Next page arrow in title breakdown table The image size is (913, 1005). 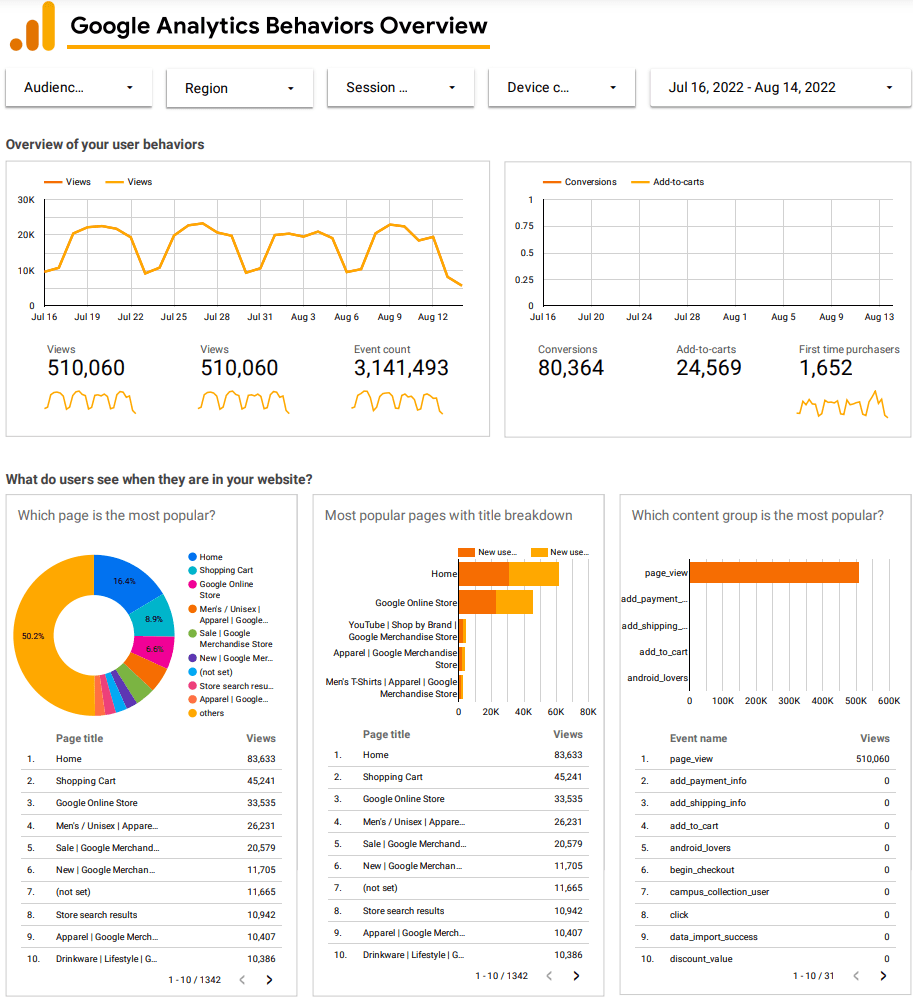point(576,976)
